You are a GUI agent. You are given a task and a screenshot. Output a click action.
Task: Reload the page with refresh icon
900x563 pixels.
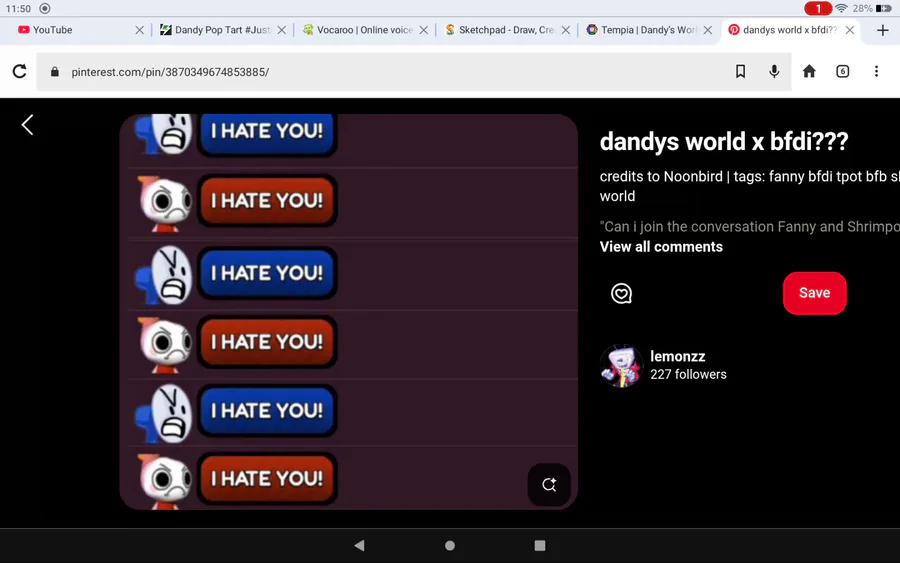pos(20,72)
